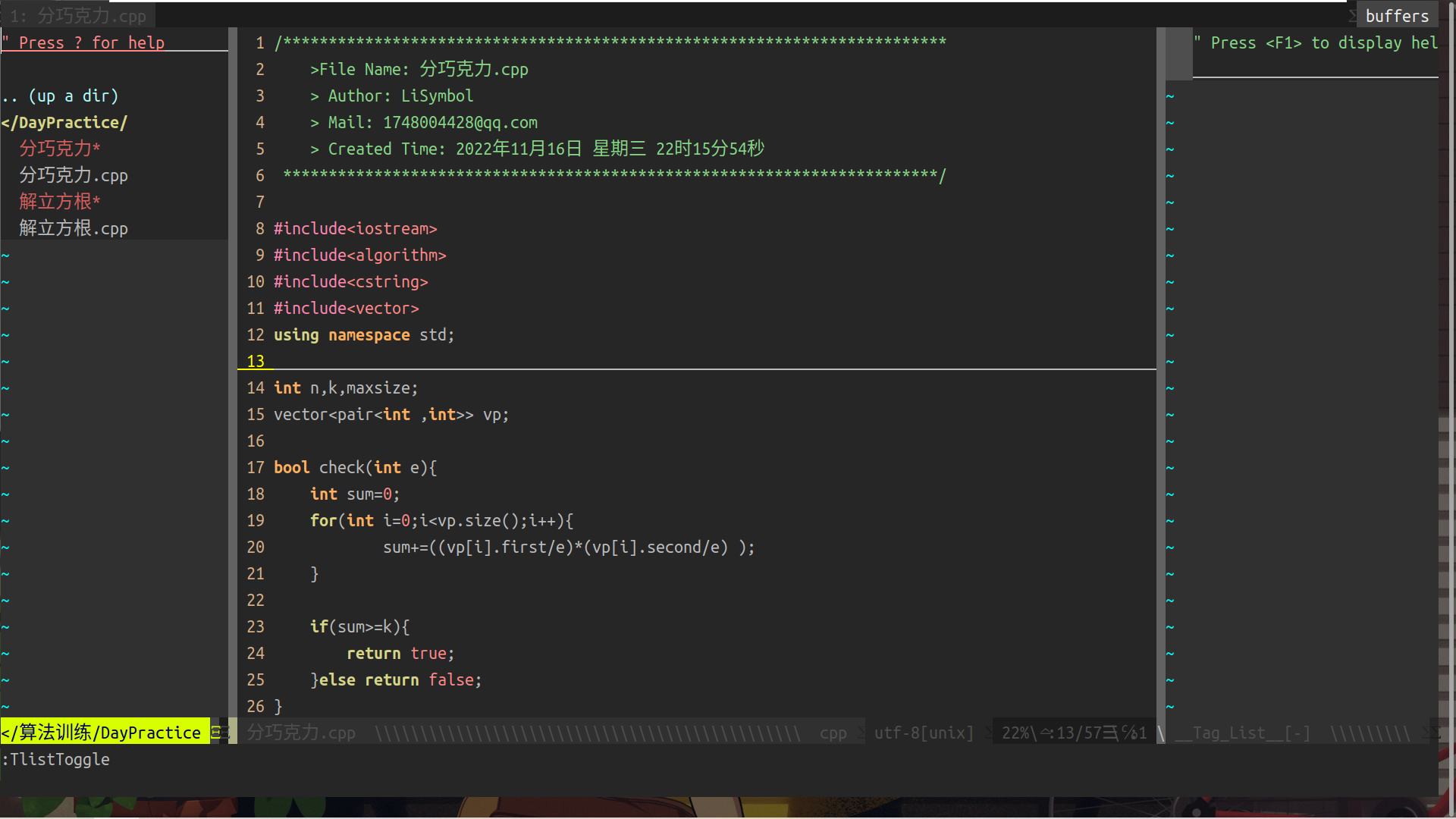The image size is (1456, 819).
Task: Open 解立方根.cpp from the NERDTree panel
Action: (x=74, y=228)
